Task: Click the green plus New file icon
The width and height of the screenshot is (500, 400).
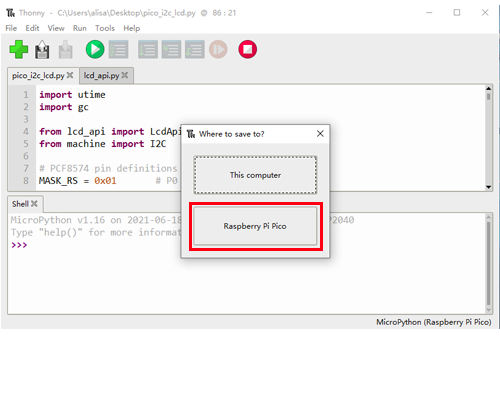Action: (19, 49)
